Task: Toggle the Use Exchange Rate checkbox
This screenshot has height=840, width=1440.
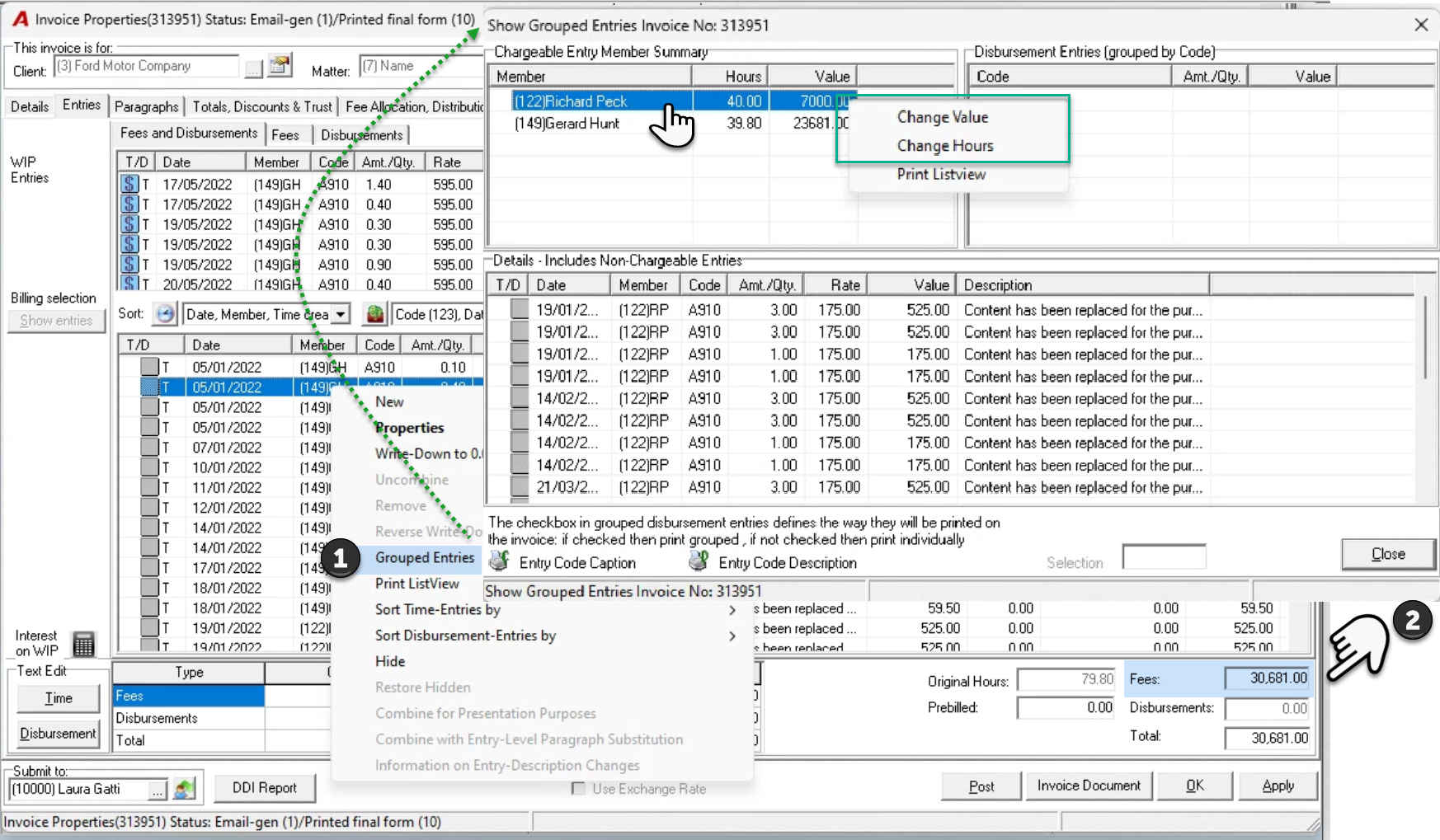Action: click(x=578, y=789)
